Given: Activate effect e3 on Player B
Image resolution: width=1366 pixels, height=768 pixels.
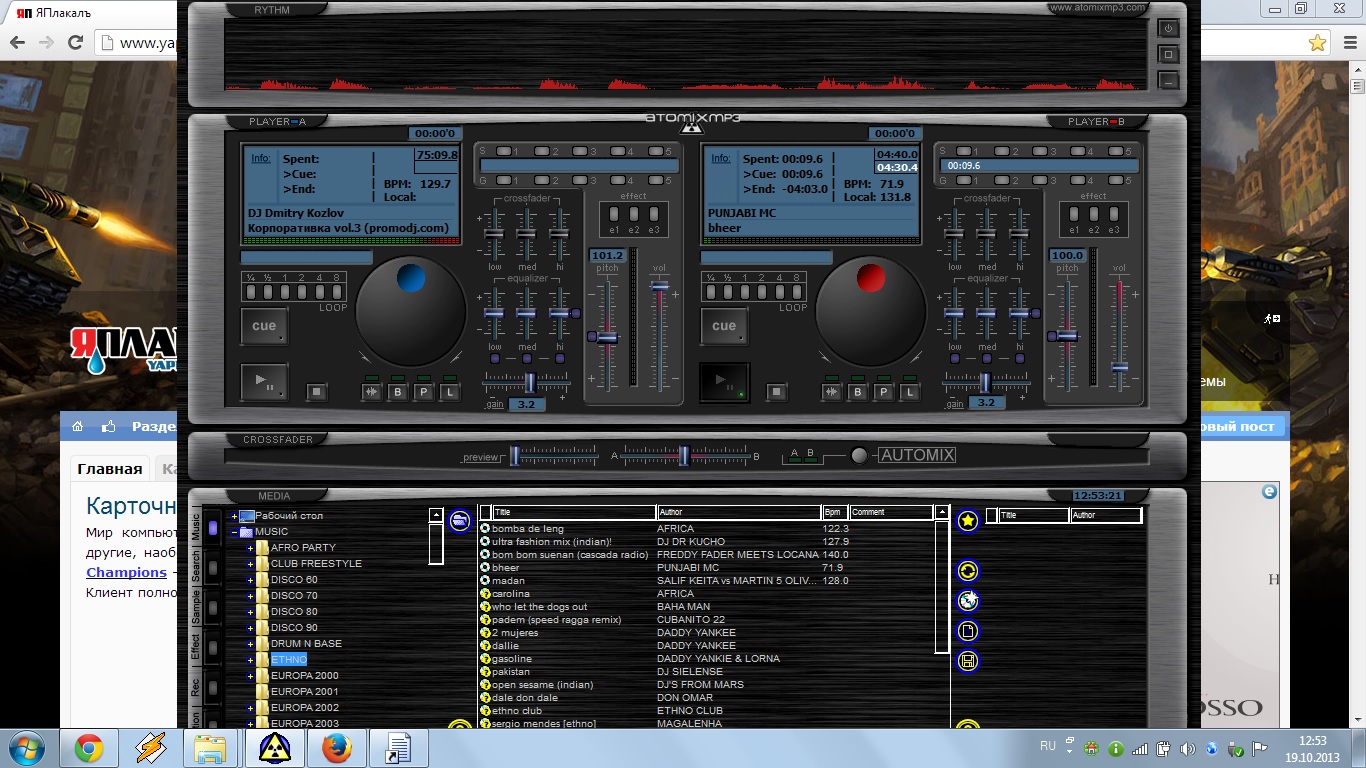Looking at the screenshot, I should click(1113, 214).
